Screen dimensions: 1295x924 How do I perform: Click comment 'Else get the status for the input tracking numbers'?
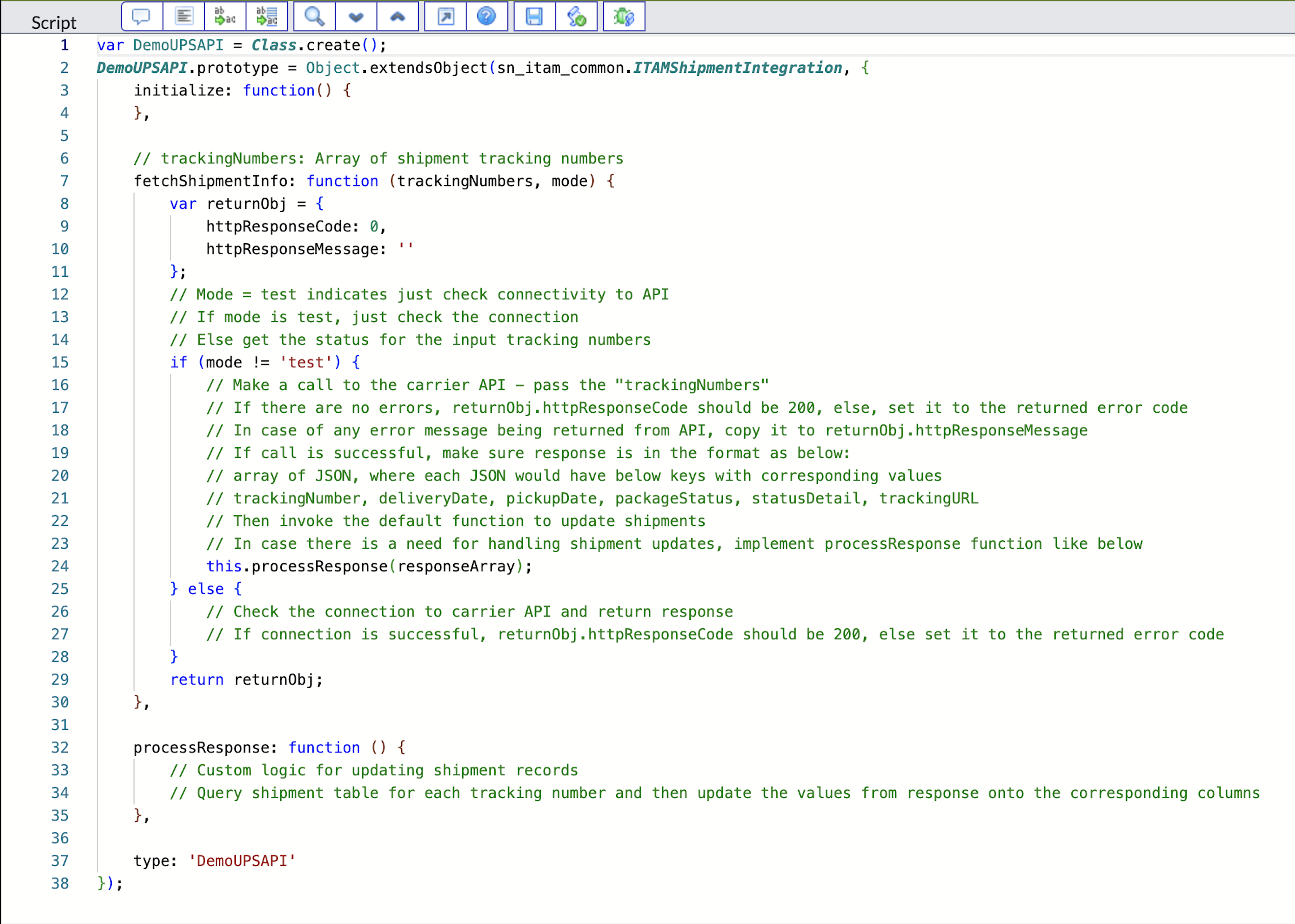click(410, 340)
